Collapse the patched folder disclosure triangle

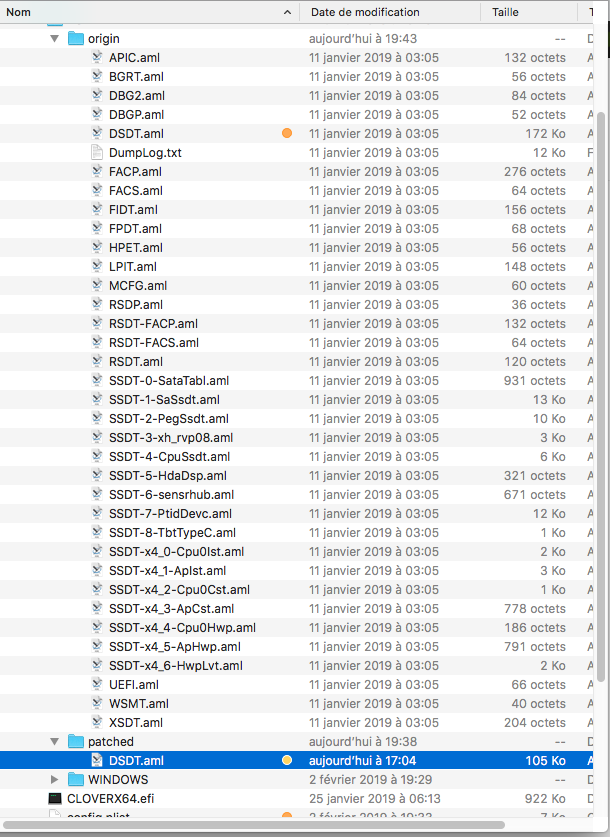coord(55,742)
